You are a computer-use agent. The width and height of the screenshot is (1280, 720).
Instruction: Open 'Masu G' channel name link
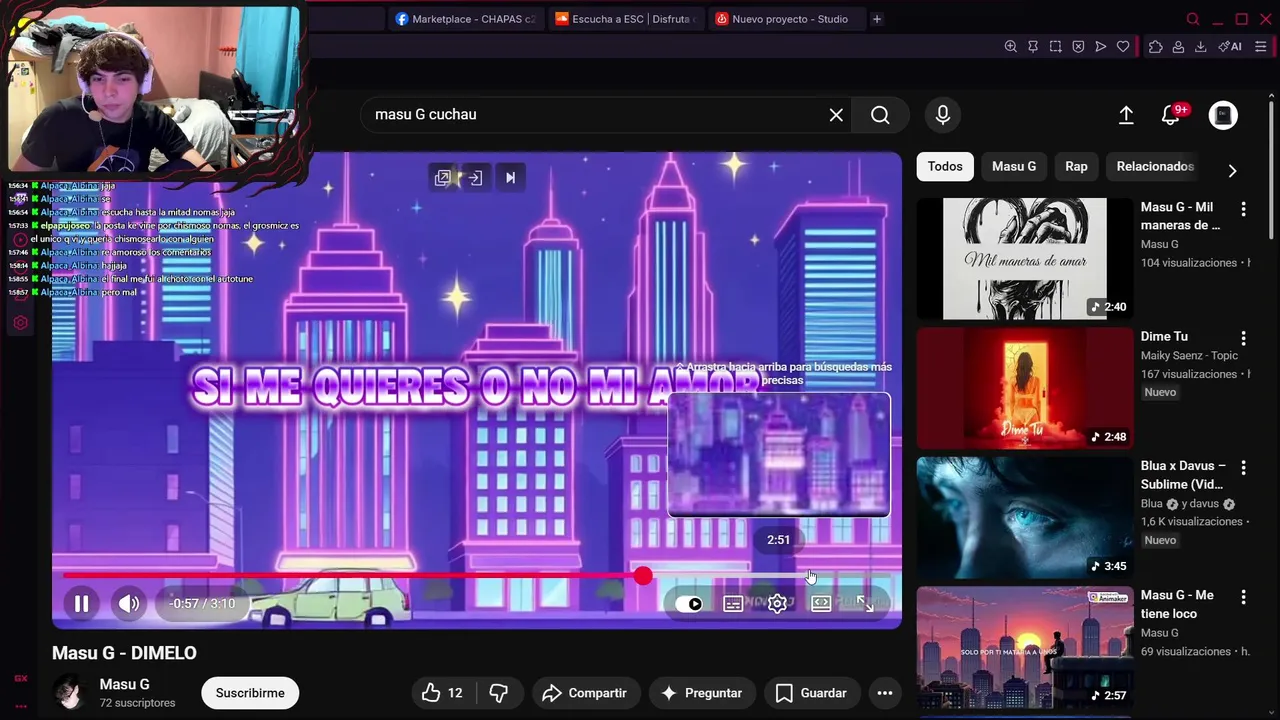pos(124,684)
